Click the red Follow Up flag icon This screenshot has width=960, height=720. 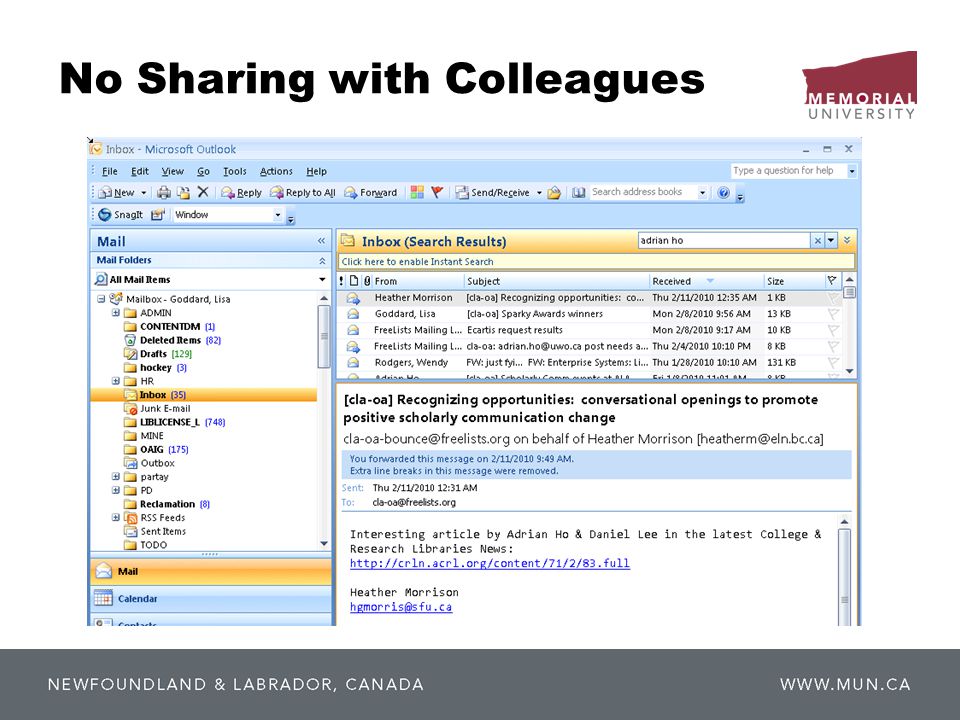(x=437, y=193)
